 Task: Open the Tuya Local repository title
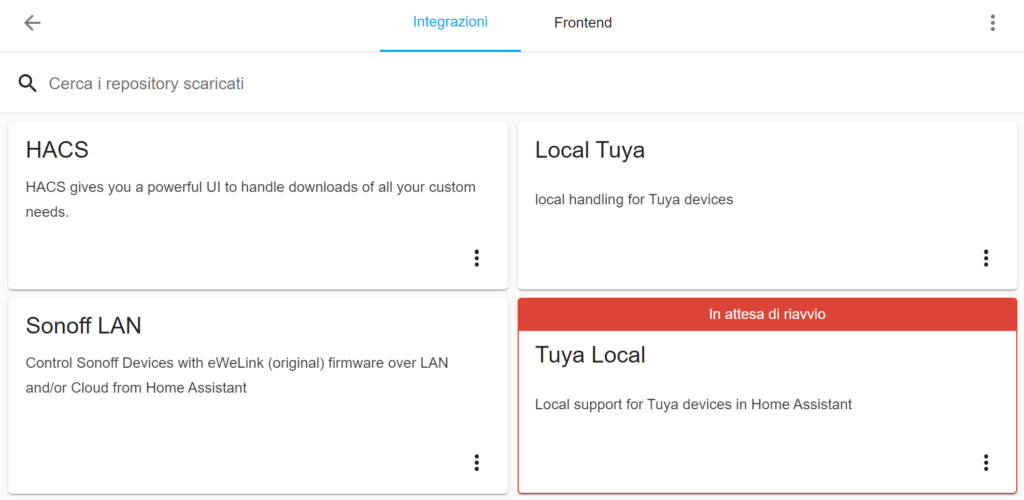(590, 355)
